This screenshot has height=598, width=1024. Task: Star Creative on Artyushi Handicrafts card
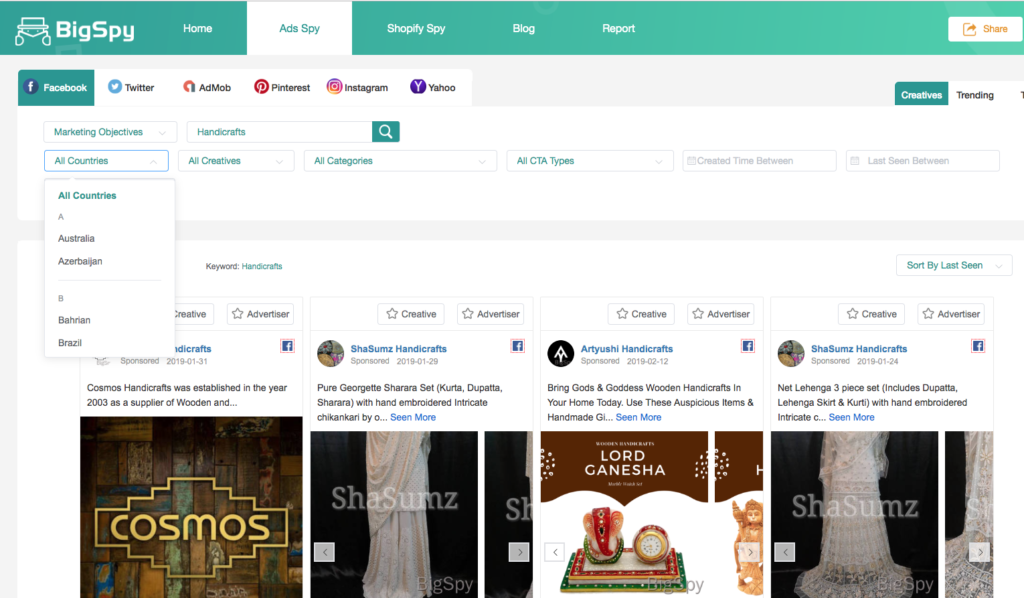tap(641, 314)
